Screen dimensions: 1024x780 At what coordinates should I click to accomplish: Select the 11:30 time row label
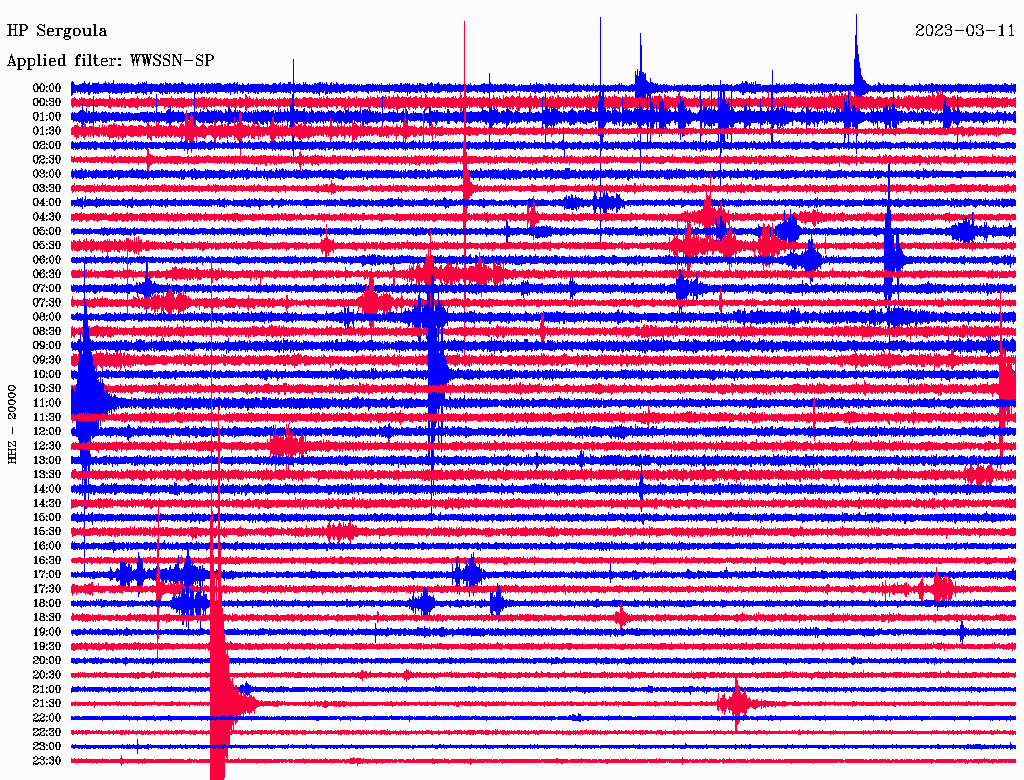coord(47,417)
